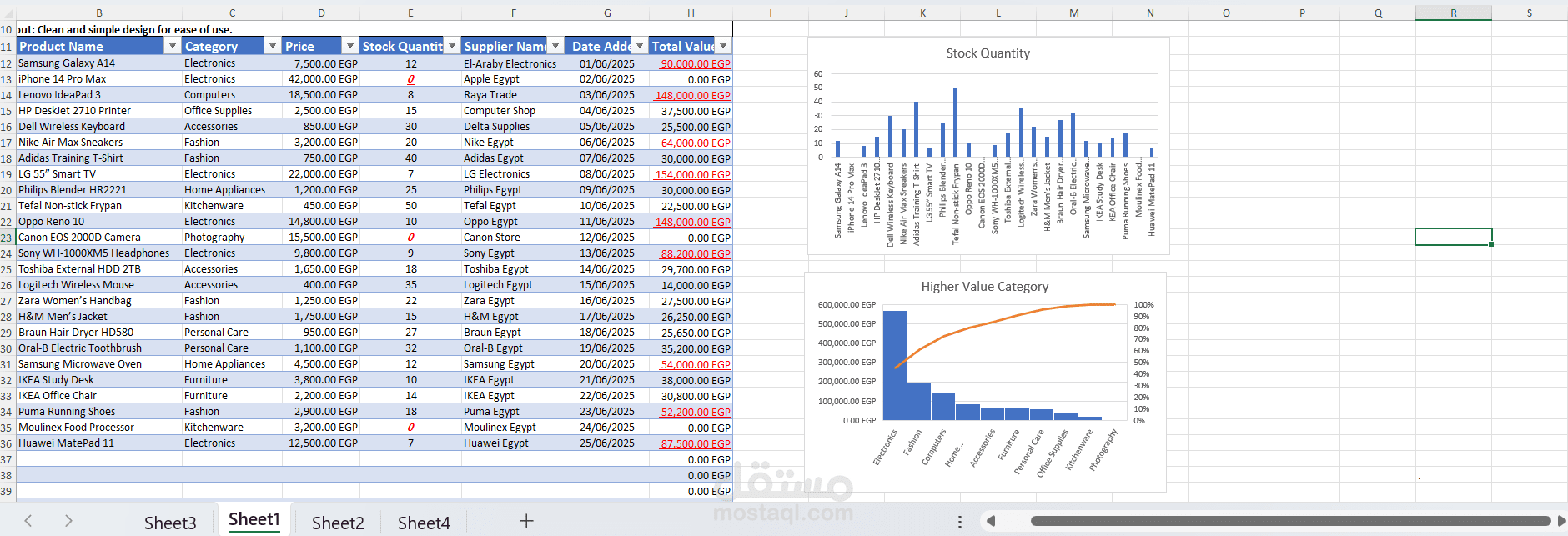Go to previous sheet with left arrow
The image size is (1568, 536).
[x=28, y=521]
